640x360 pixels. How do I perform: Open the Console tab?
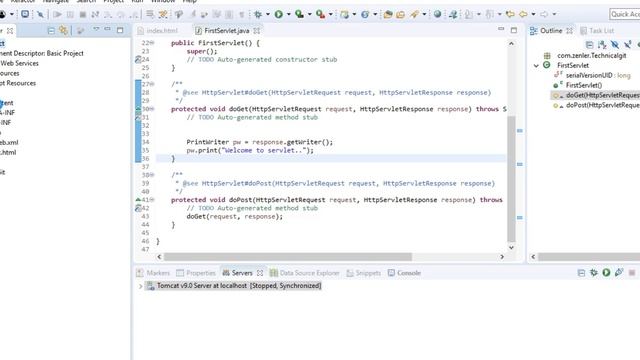[x=404, y=273]
